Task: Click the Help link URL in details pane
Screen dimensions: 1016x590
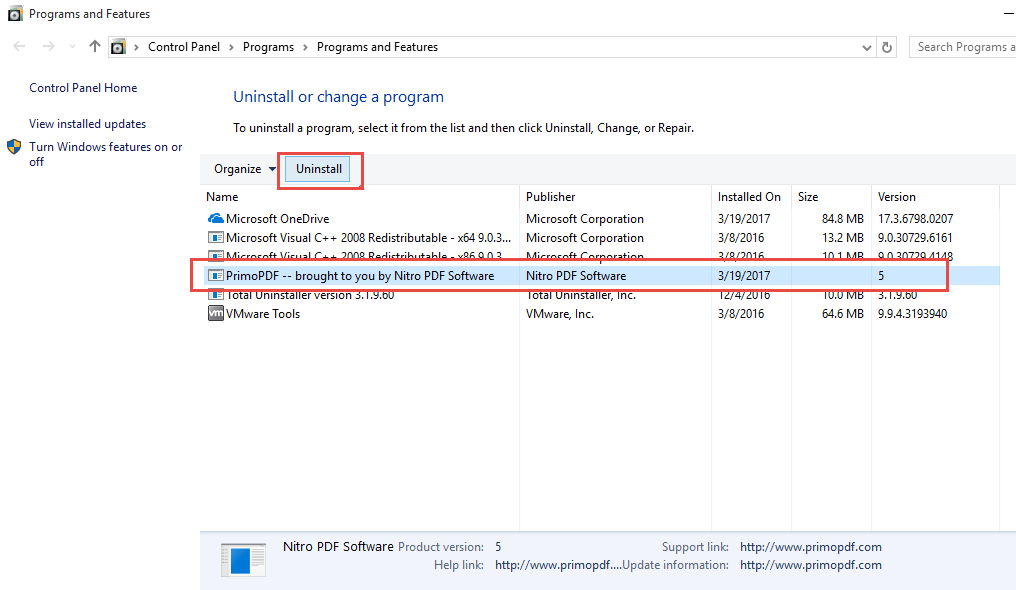Action: (558, 565)
